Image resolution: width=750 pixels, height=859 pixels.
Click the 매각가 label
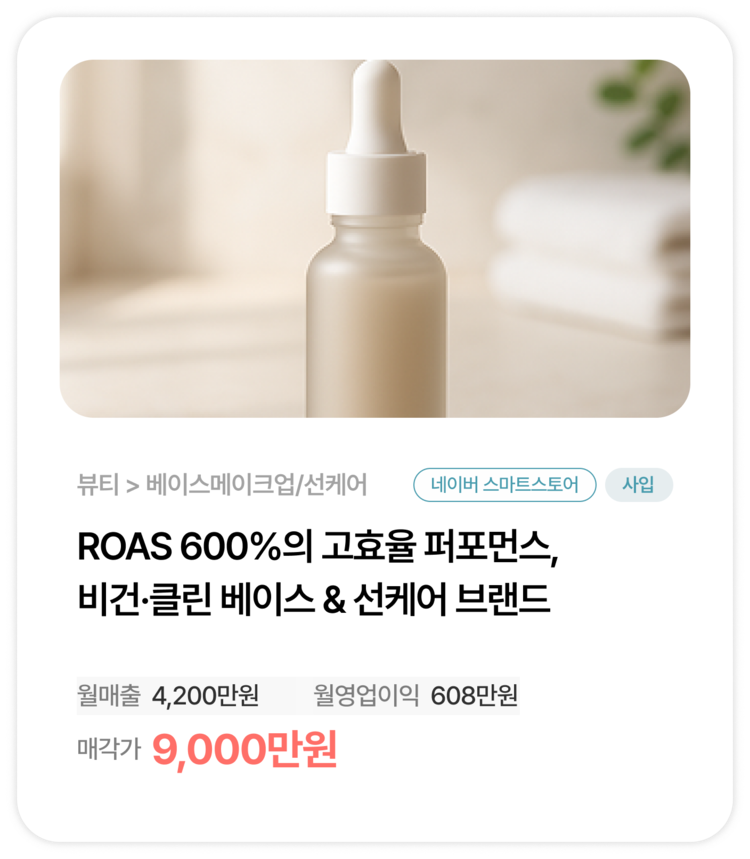[x=108, y=748]
